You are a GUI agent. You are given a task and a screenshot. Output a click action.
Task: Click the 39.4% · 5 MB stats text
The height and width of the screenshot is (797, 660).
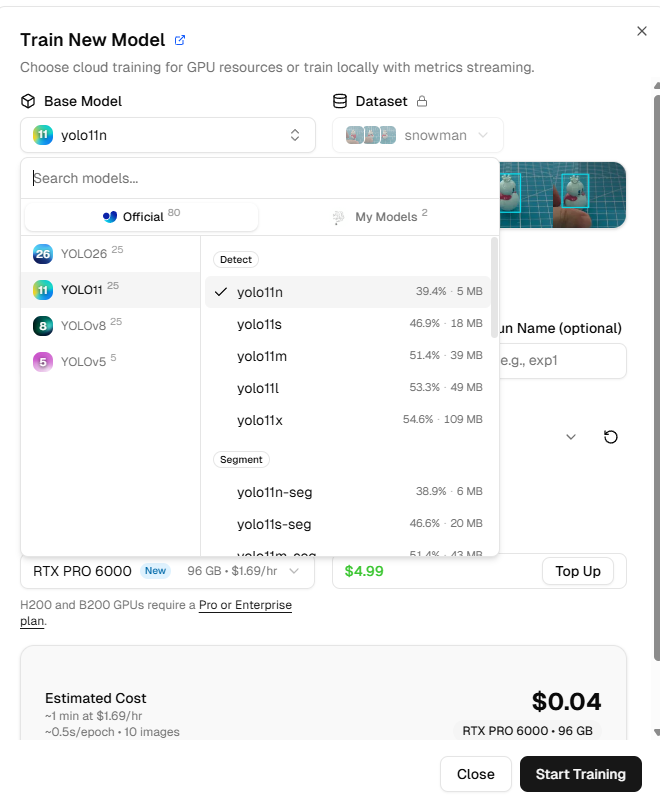pos(449,292)
